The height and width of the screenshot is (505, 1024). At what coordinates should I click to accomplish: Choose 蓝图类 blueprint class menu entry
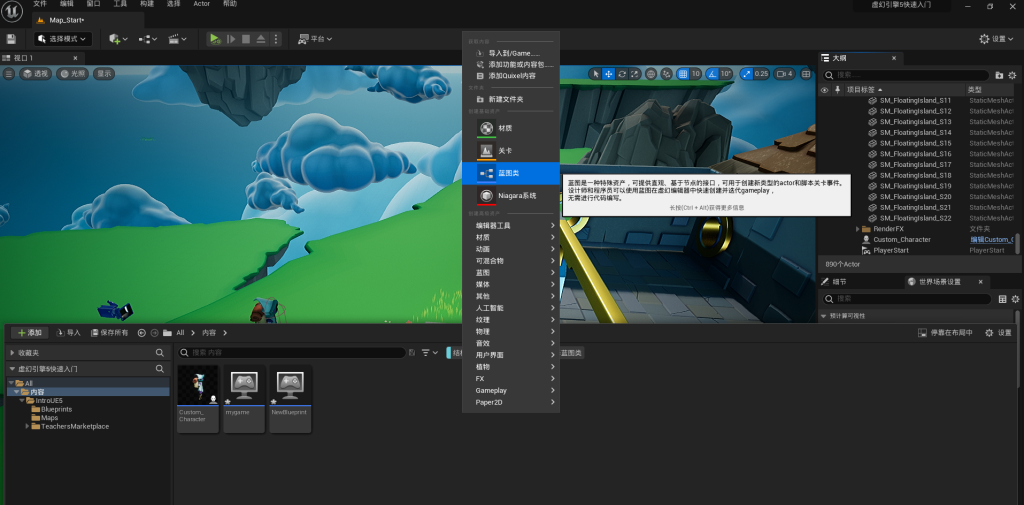coord(511,173)
